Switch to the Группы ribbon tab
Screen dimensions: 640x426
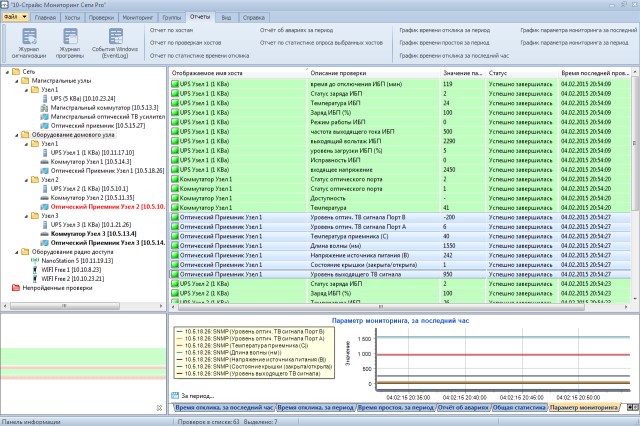click(x=171, y=18)
